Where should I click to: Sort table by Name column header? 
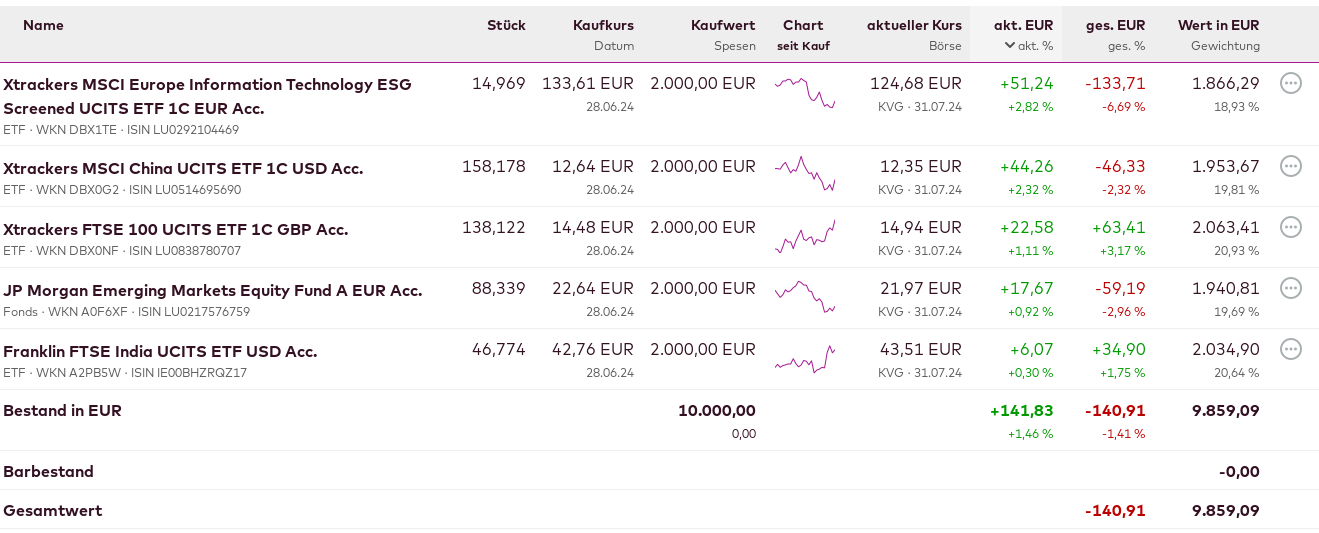pos(43,25)
